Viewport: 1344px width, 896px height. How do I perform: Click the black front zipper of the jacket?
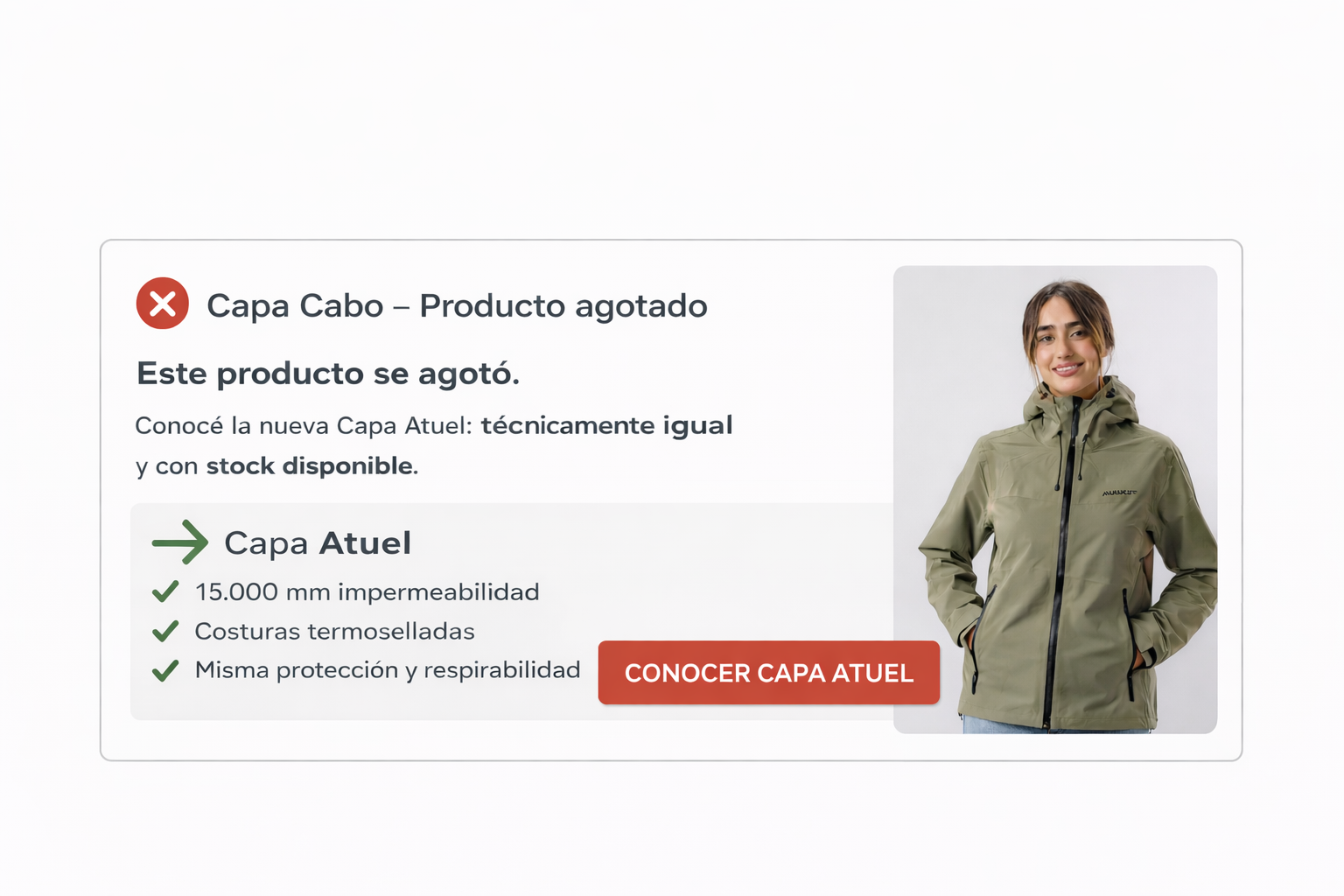tap(1060, 560)
